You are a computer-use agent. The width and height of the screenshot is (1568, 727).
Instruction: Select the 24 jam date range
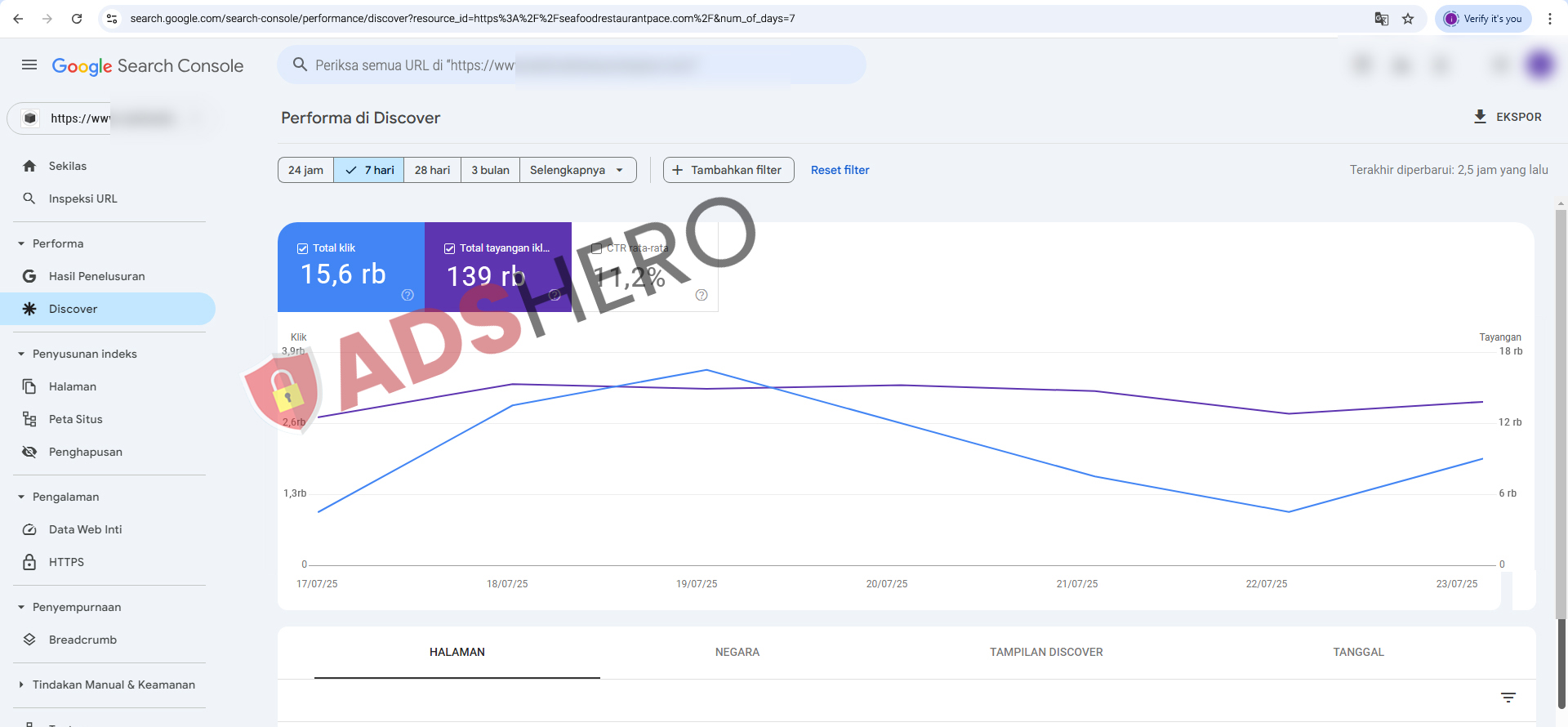[305, 170]
